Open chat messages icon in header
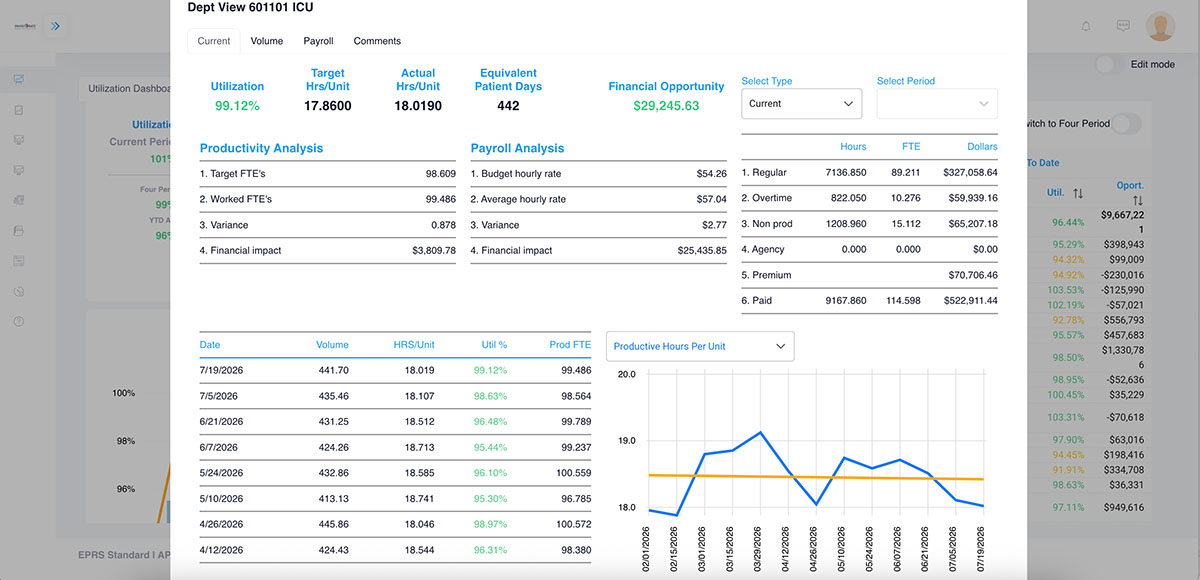Viewport: 1200px width, 580px height. tap(1123, 26)
